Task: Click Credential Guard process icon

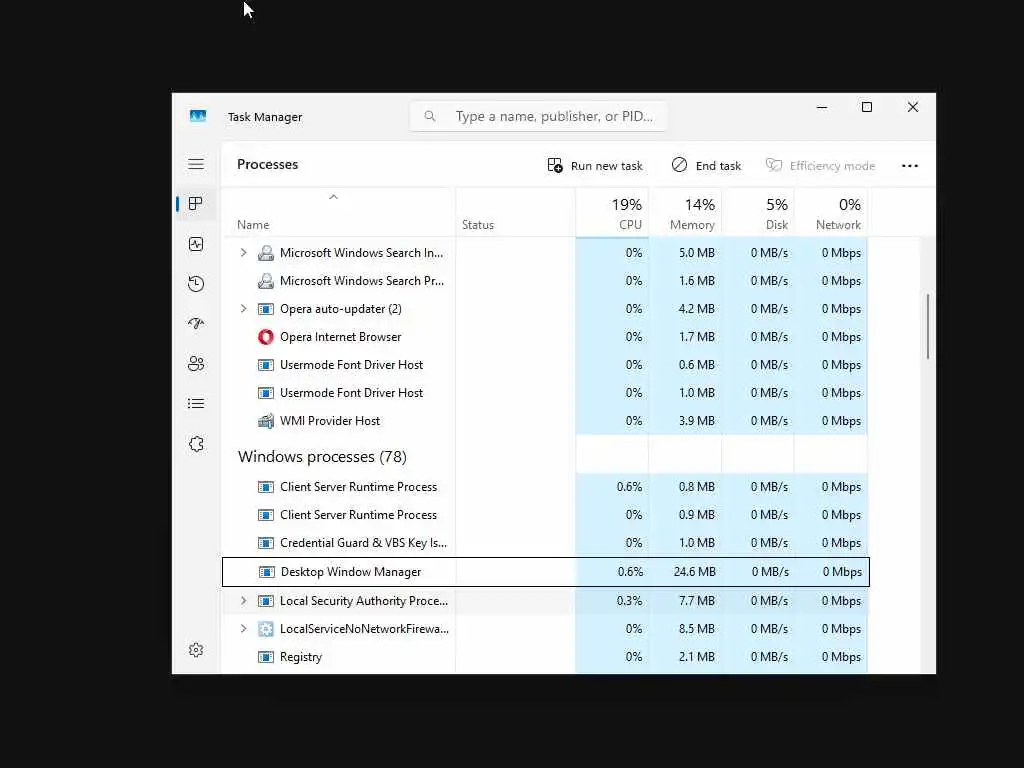Action: point(266,543)
